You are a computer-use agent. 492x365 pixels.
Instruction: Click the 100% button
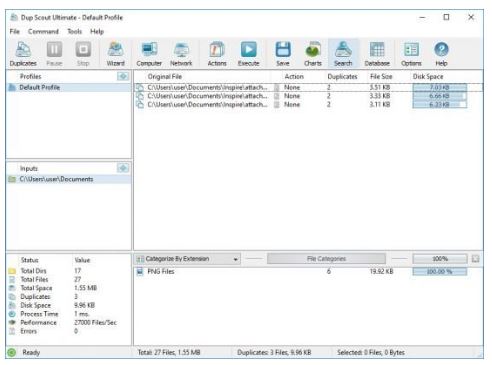coord(440,259)
